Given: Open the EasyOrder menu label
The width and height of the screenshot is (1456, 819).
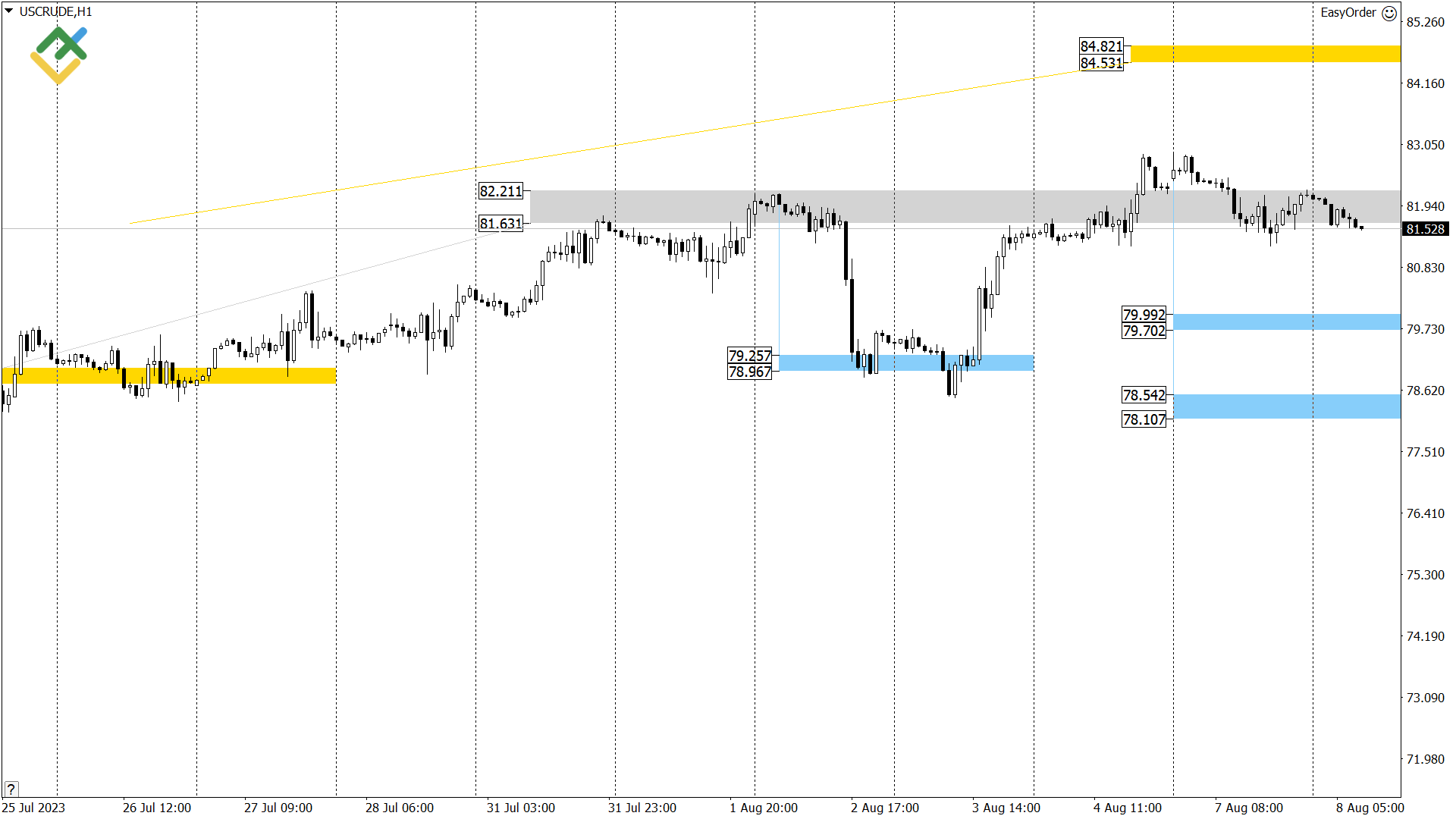Looking at the screenshot, I should 1350,13.
